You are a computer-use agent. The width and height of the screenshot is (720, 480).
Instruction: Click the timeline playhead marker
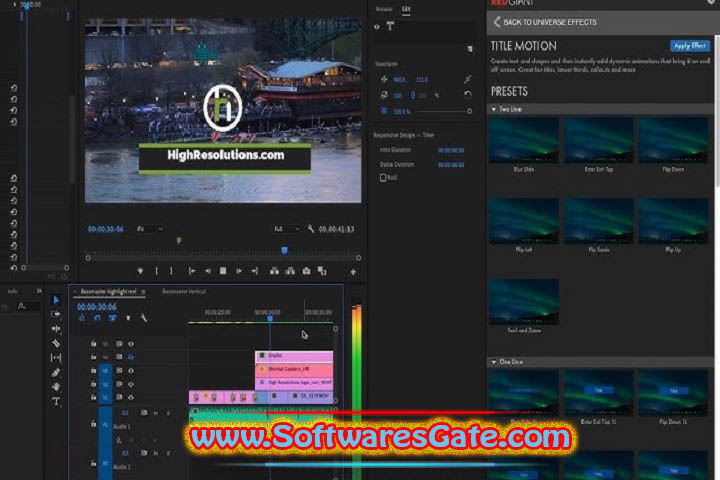270,318
